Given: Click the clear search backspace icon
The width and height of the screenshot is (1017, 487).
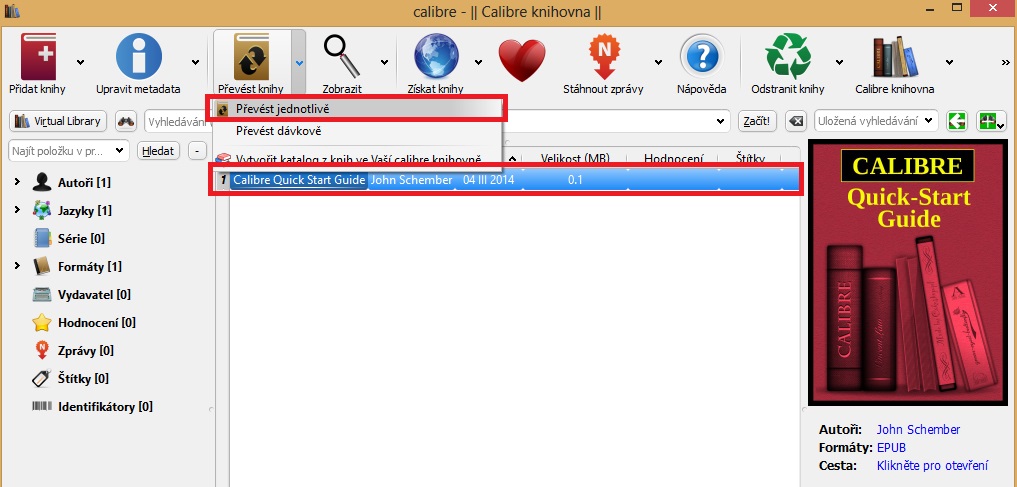Looking at the screenshot, I should point(796,121).
